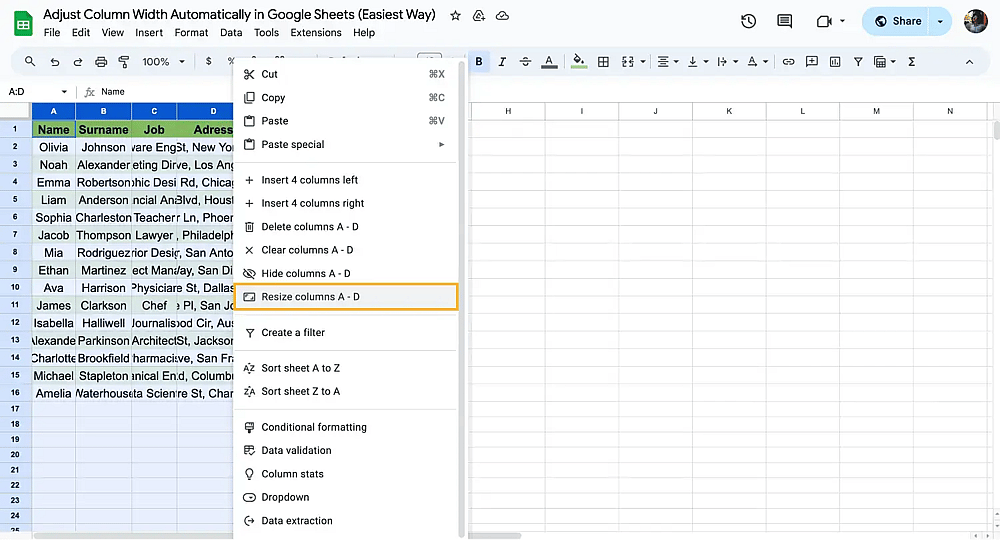
Task: Toggle strikethrough formatting
Action: pos(525,62)
